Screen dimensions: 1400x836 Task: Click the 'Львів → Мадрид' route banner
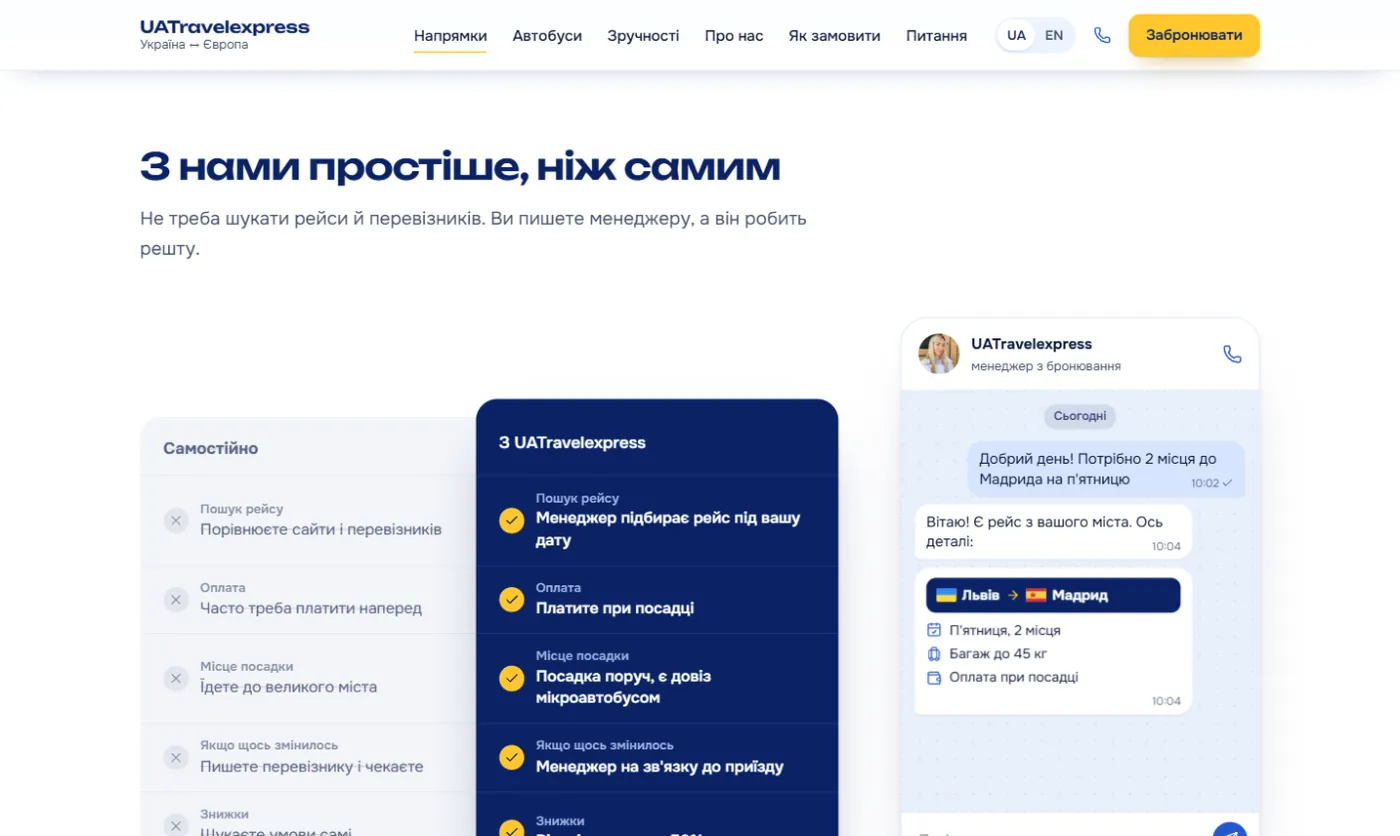[x=1053, y=595]
